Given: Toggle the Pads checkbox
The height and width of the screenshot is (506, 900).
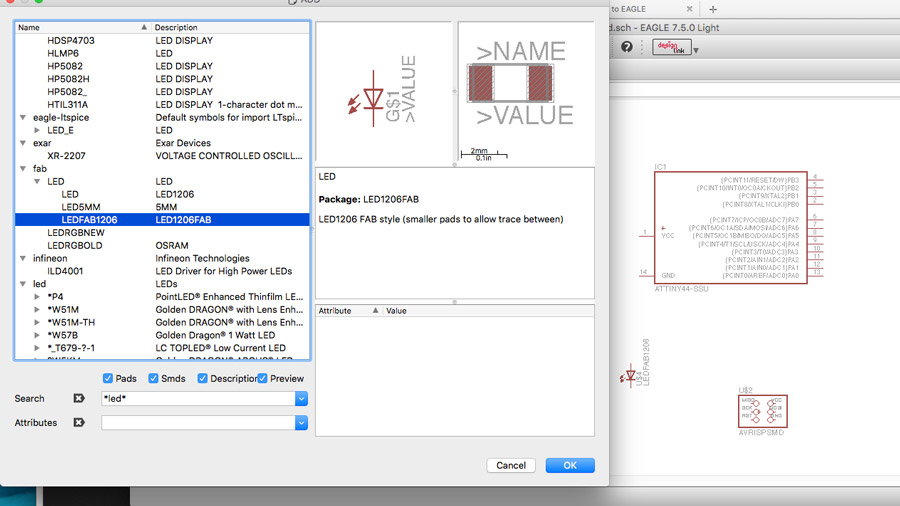Looking at the screenshot, I should click(x=107, y=378).
